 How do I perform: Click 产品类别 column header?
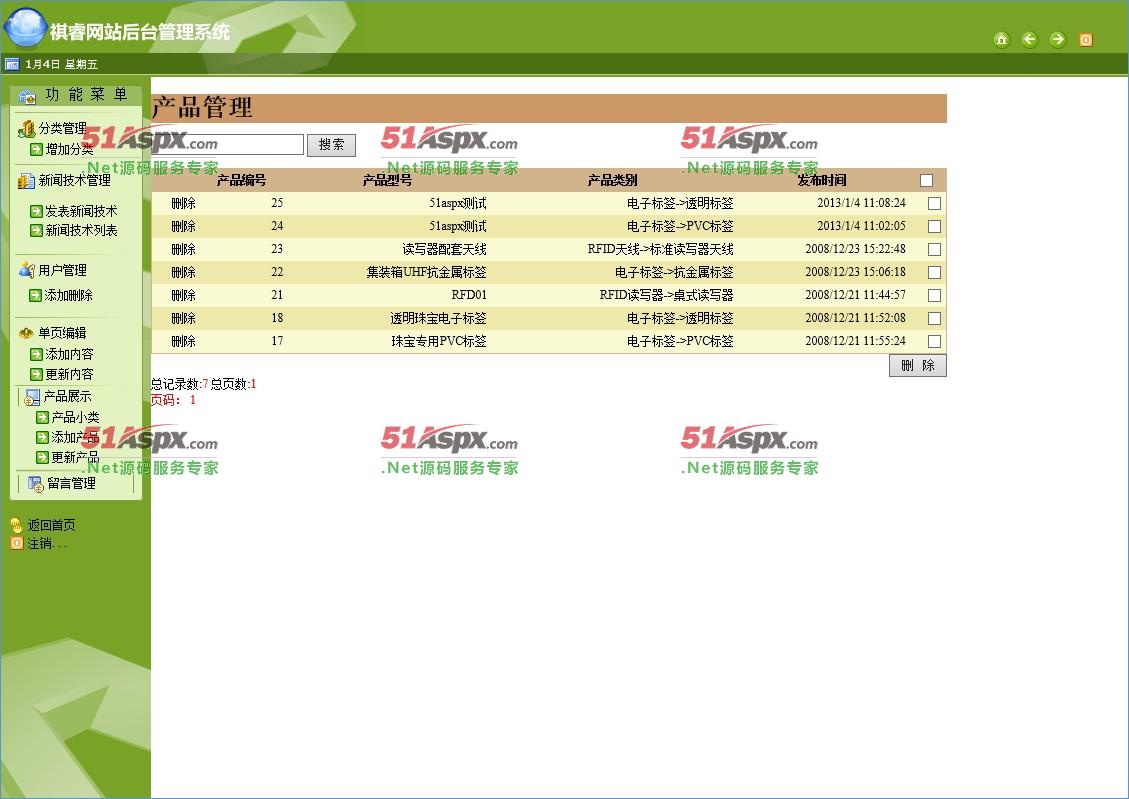[613, 181]
